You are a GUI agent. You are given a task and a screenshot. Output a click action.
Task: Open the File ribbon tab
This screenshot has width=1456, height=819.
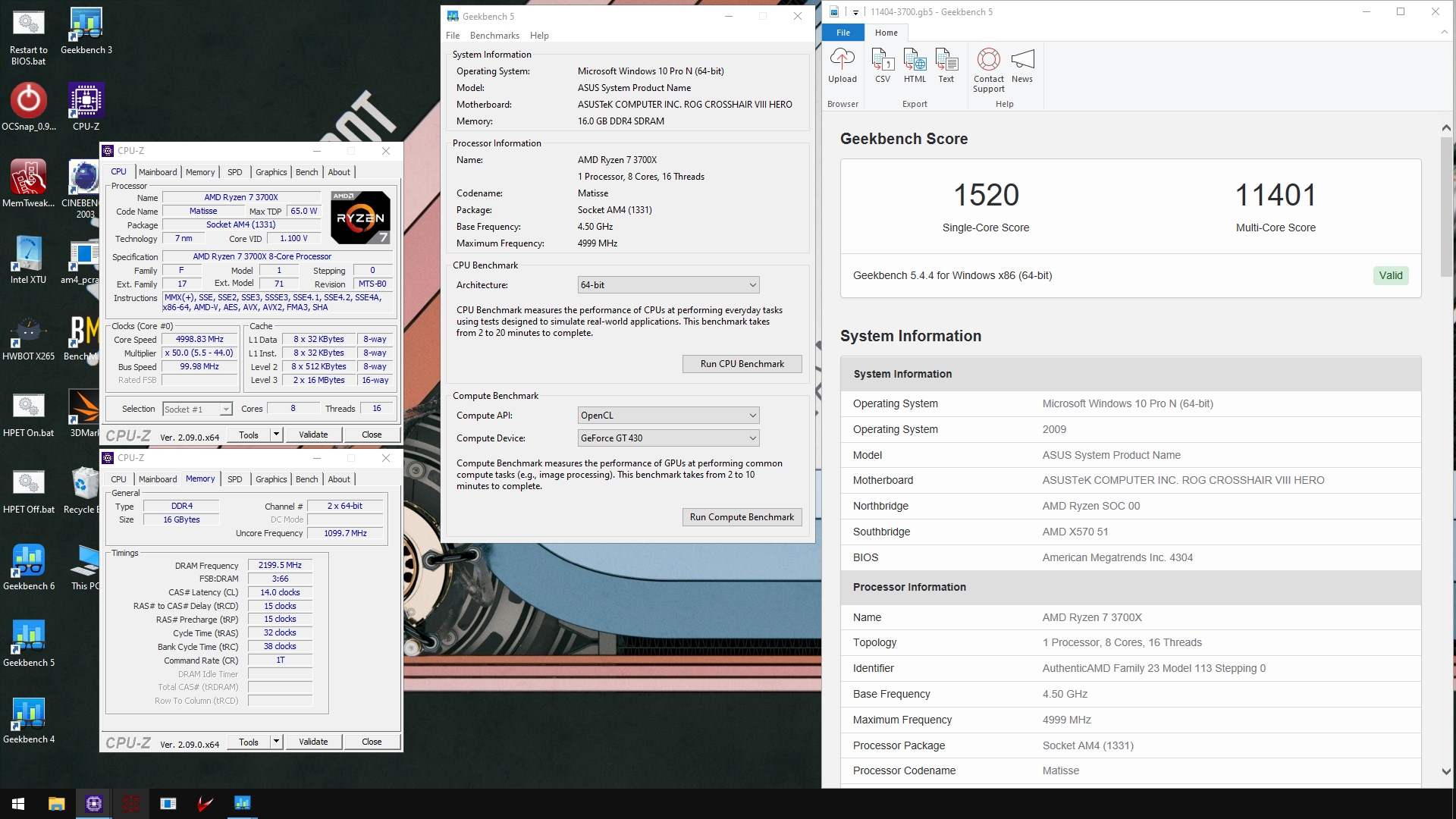coord(843,33)
